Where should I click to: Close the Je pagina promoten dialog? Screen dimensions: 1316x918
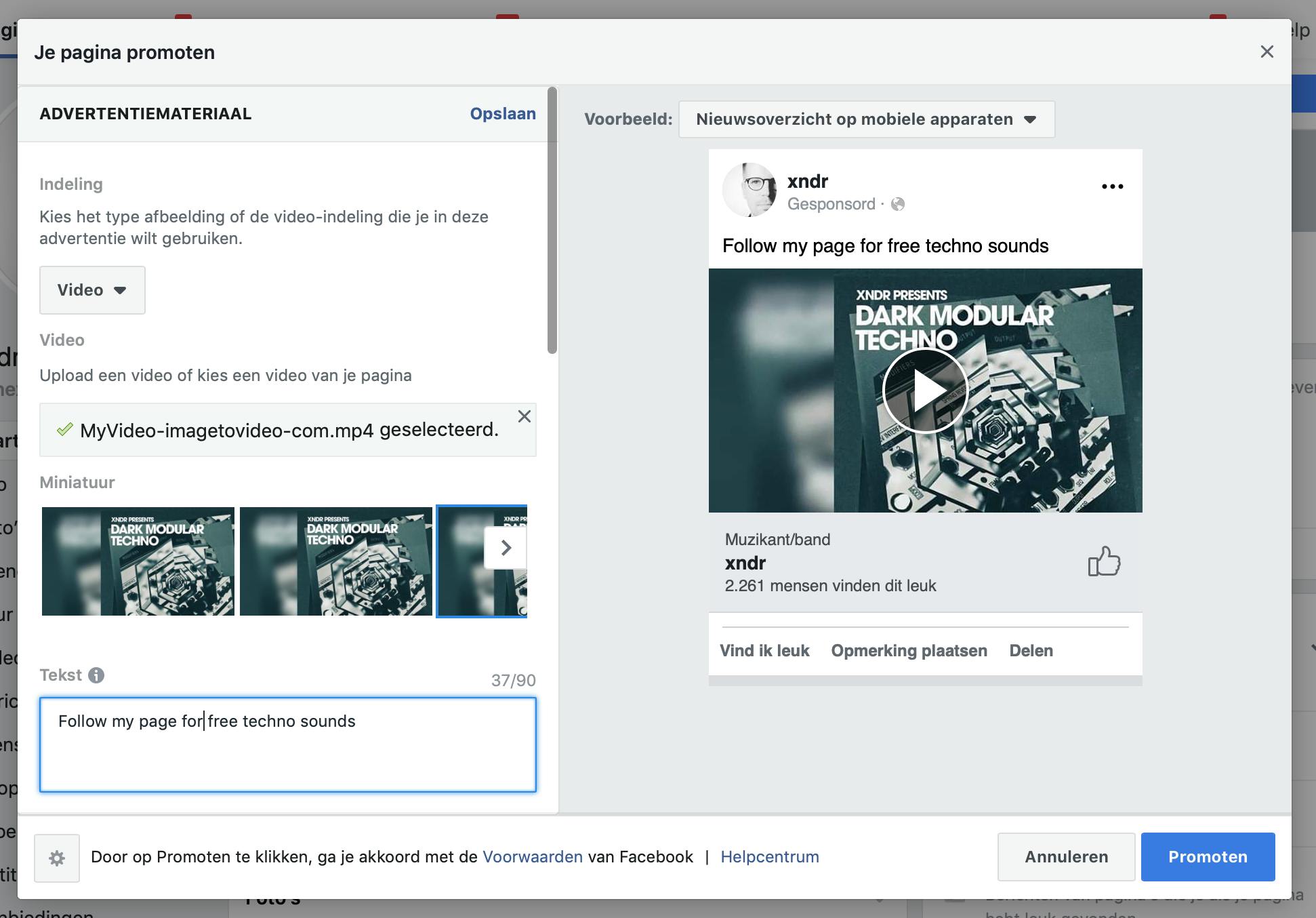coord(1267,52)
